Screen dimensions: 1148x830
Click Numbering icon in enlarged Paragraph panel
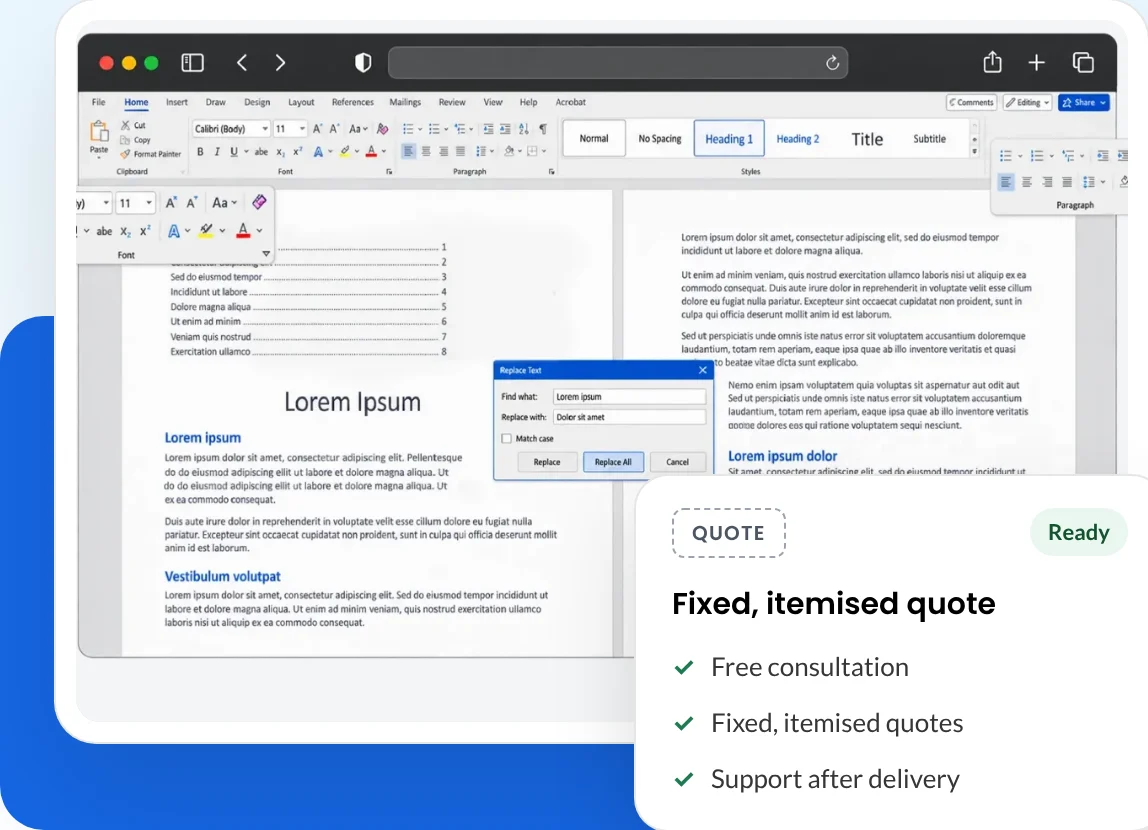1037,155
